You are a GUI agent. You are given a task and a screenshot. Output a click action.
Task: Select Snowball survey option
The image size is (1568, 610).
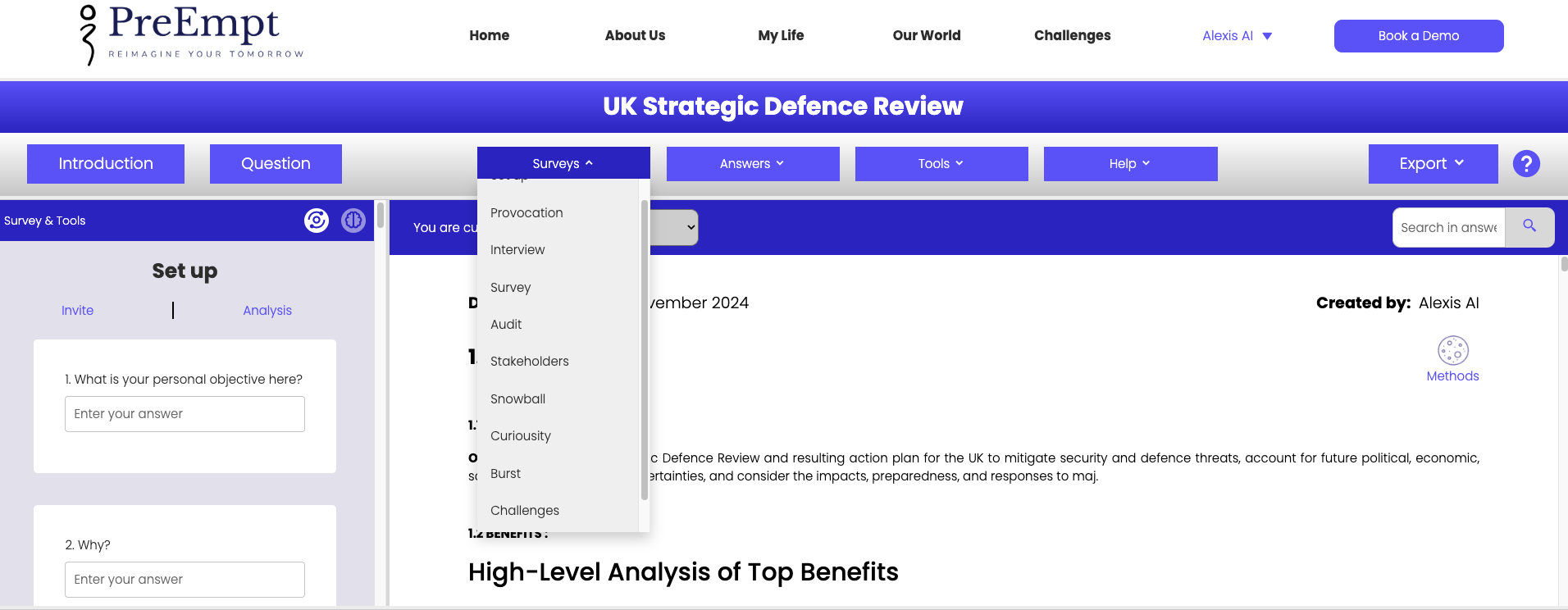click(x=517, y=399)
